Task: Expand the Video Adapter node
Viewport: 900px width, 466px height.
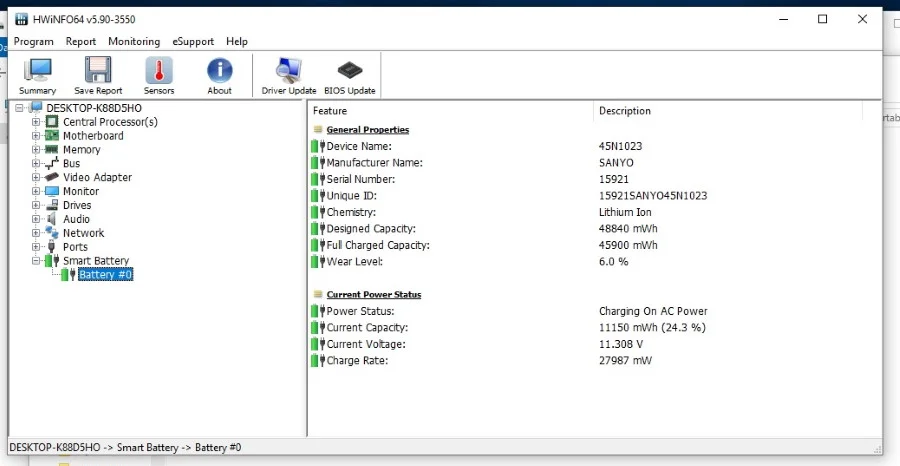Action: tap(36, 177)
